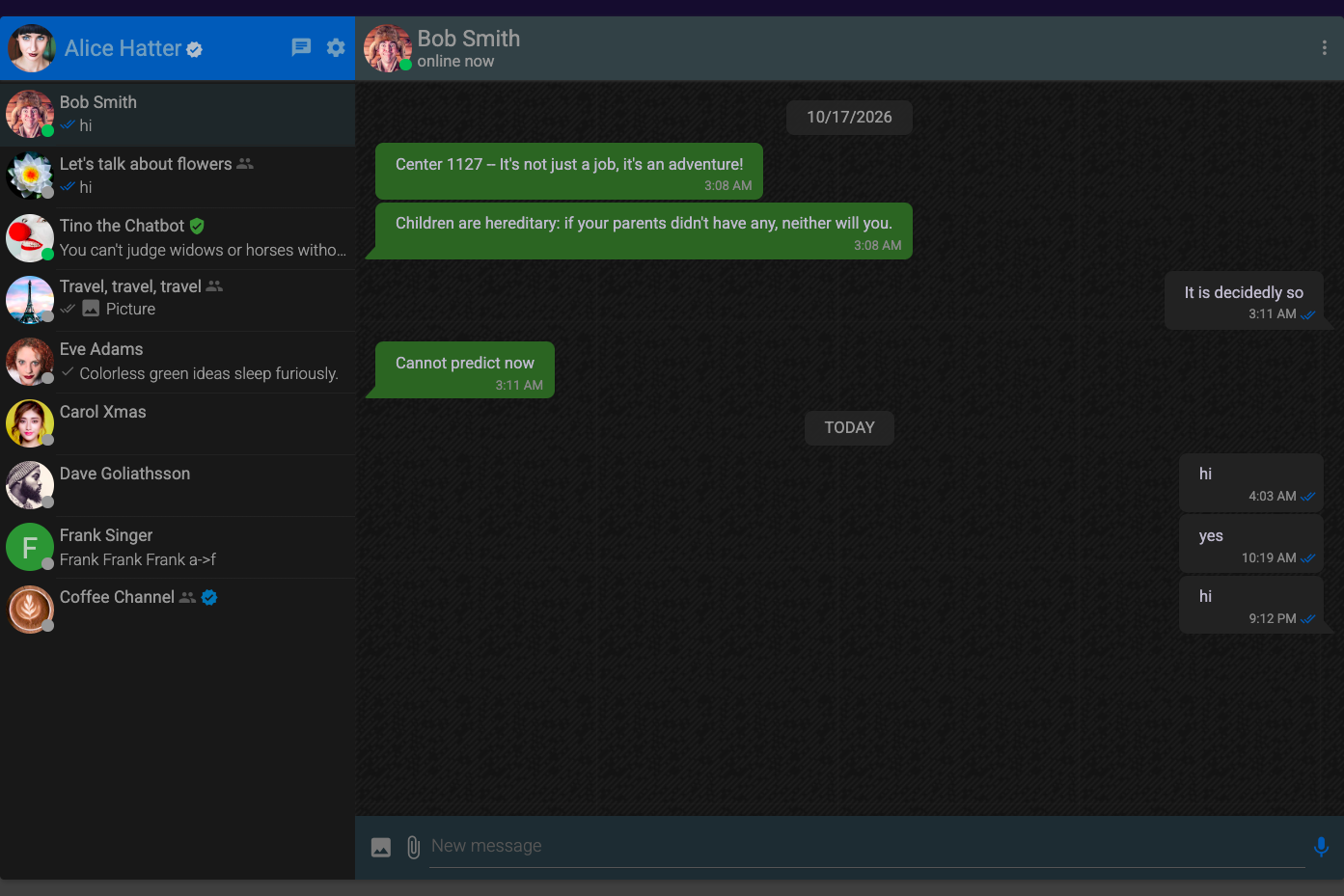The height and width of the screenshot is (896, 1344).
Task: Click Alice Hatter's profile avatar
Action: (x=31, y=48)
